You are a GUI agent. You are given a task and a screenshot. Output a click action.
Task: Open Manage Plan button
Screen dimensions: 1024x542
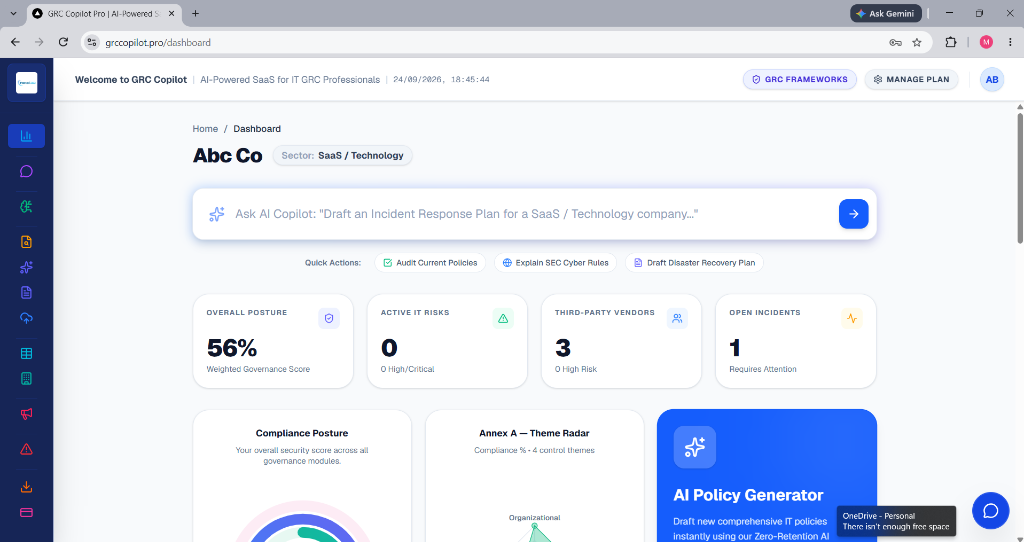coord(912,80)
